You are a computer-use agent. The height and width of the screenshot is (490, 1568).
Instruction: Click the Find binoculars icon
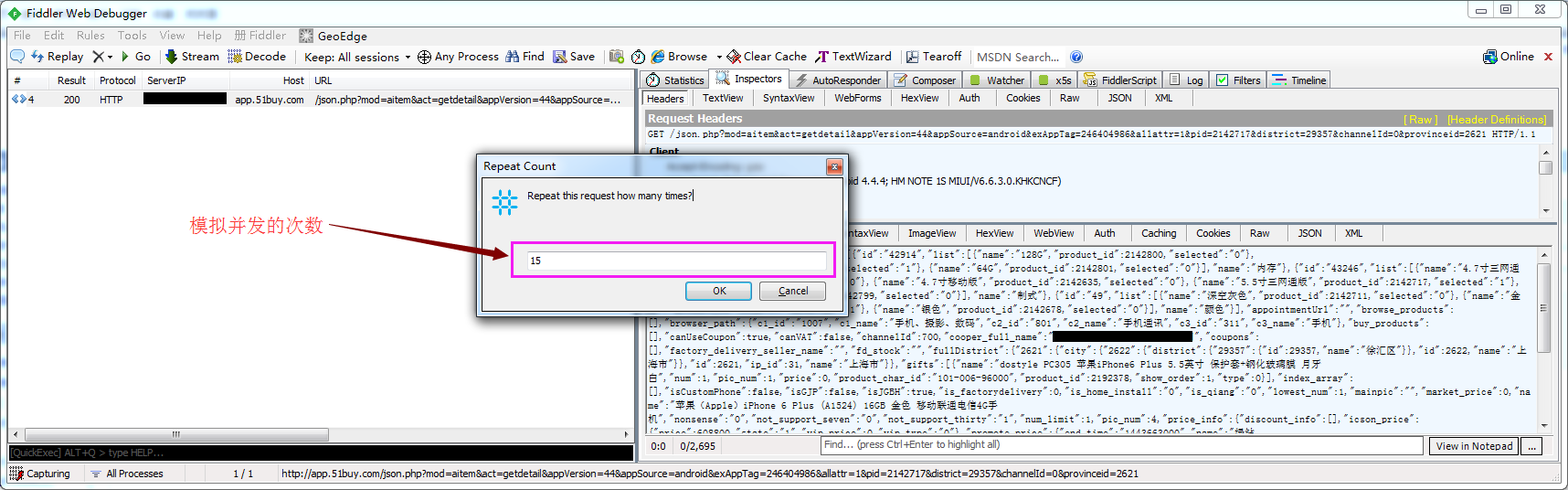tap(513, 57)
